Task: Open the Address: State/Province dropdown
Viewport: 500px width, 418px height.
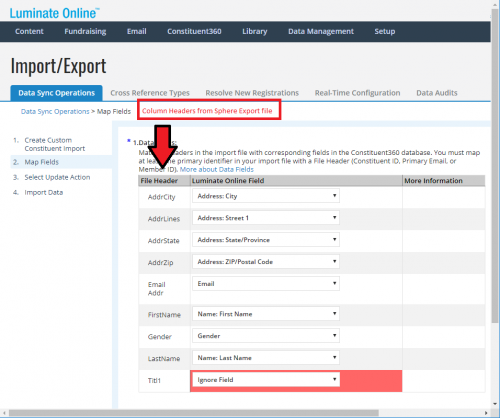Action: click(x=266, y=240)
